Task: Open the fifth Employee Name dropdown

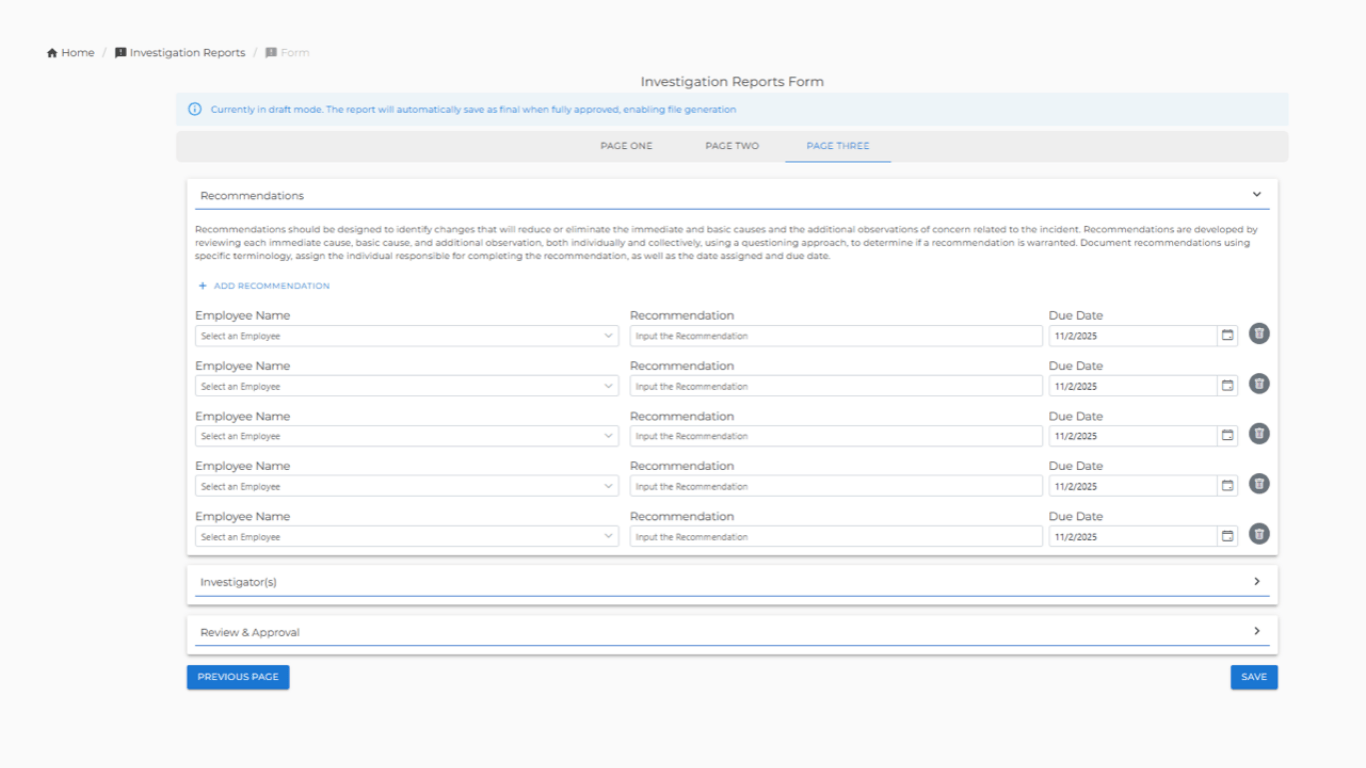Action: pos(406,537)
